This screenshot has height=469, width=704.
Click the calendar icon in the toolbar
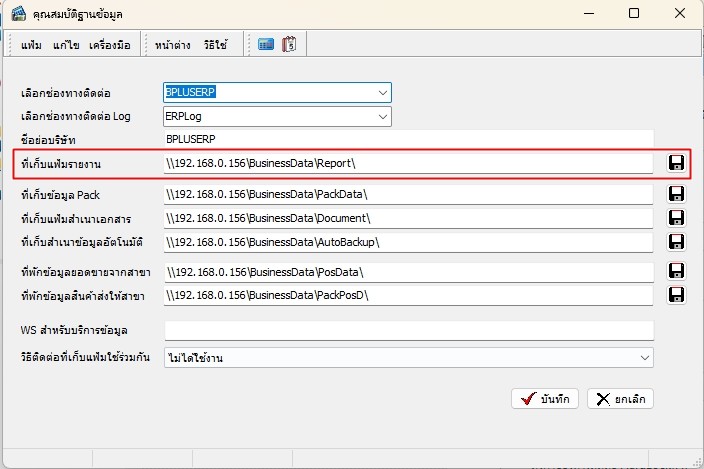click(x=266, y=45)
